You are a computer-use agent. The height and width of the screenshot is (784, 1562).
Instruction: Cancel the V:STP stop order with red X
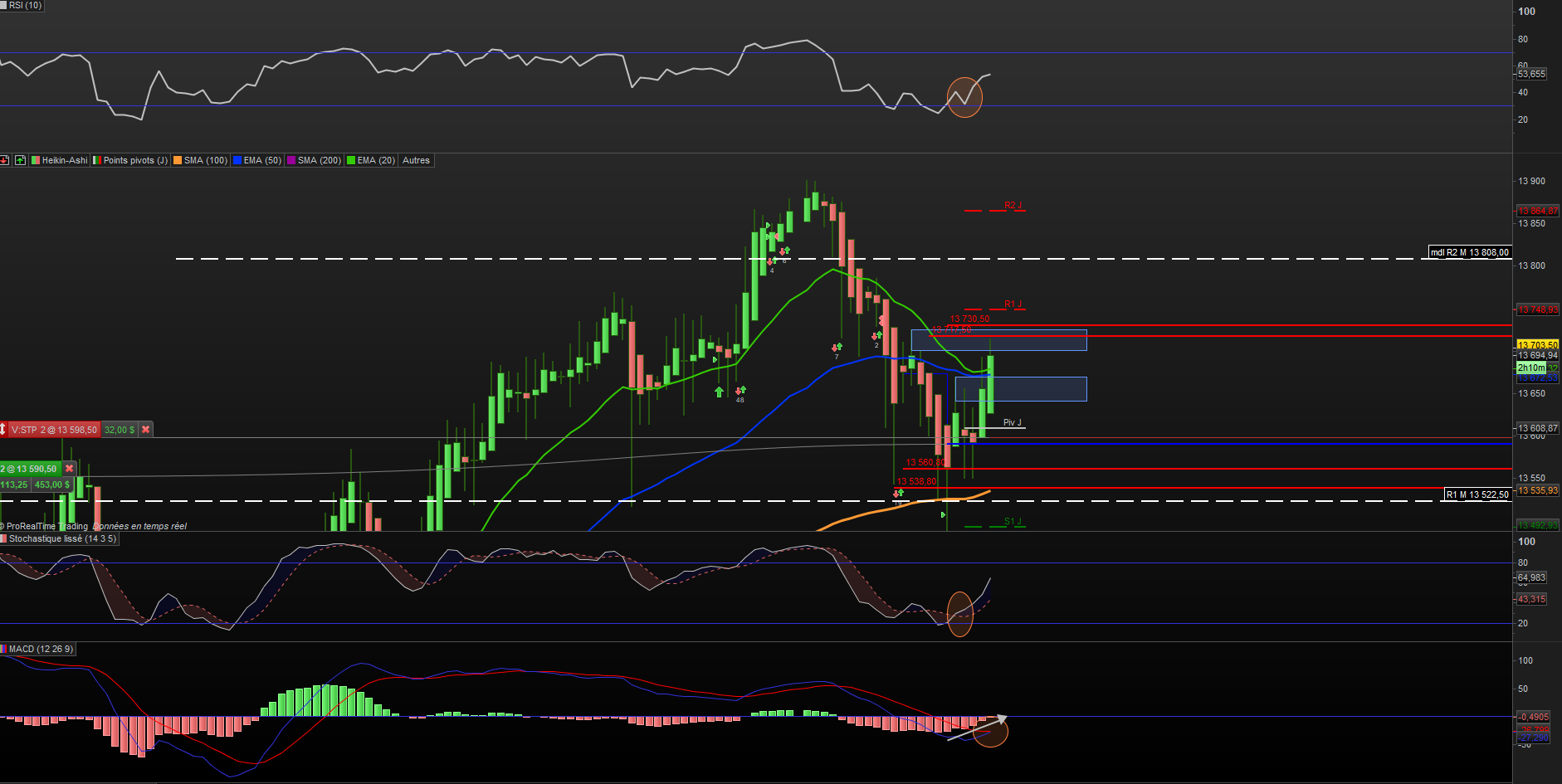click(146, 430)
